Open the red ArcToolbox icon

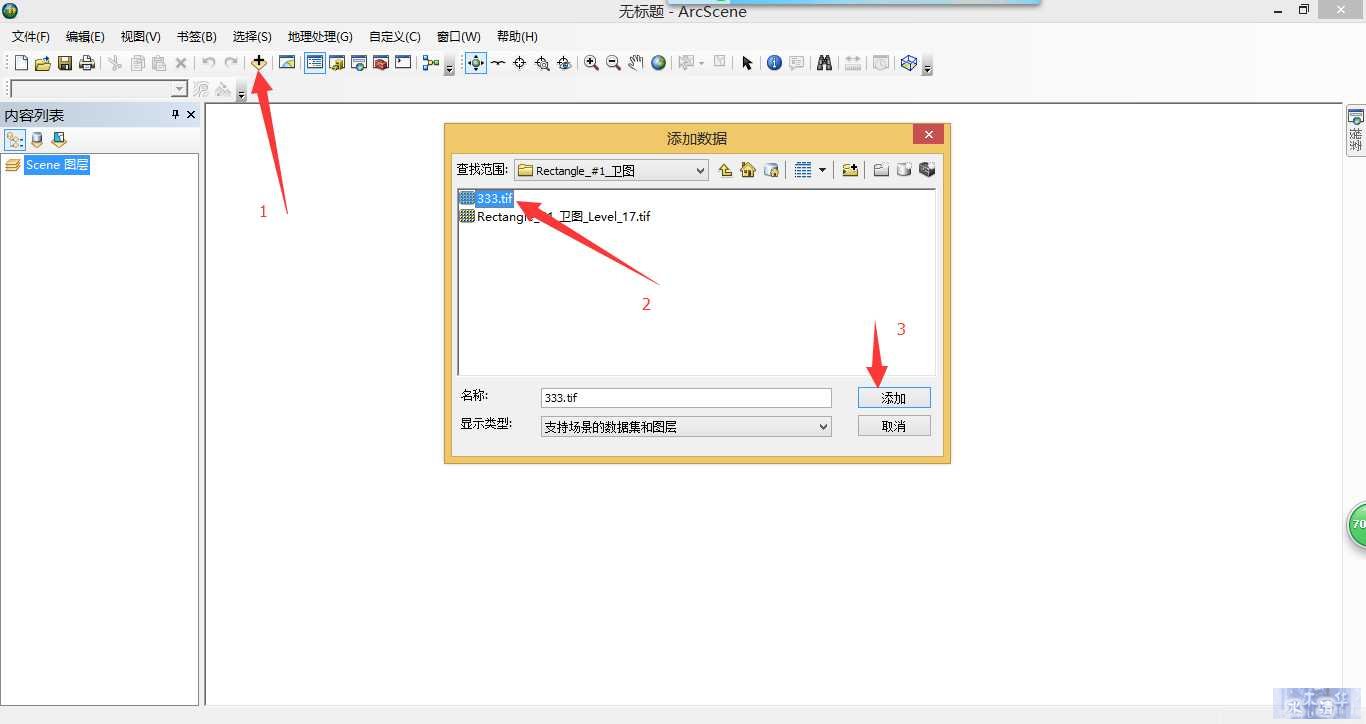click(381, 63)
